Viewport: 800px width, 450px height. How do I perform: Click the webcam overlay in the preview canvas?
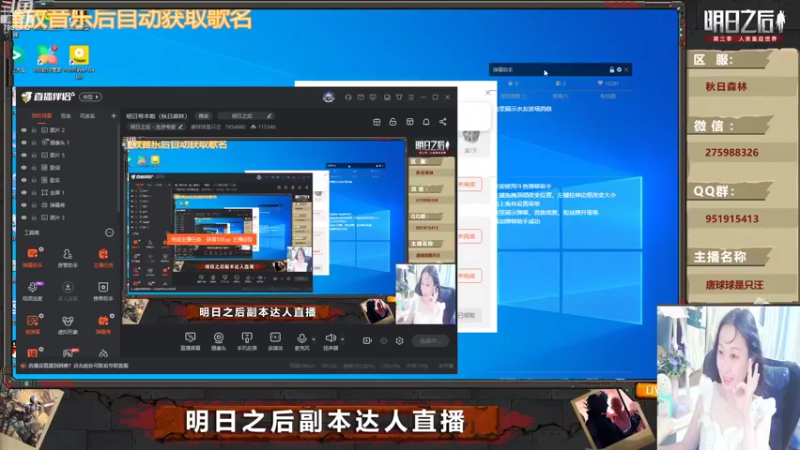426,294
